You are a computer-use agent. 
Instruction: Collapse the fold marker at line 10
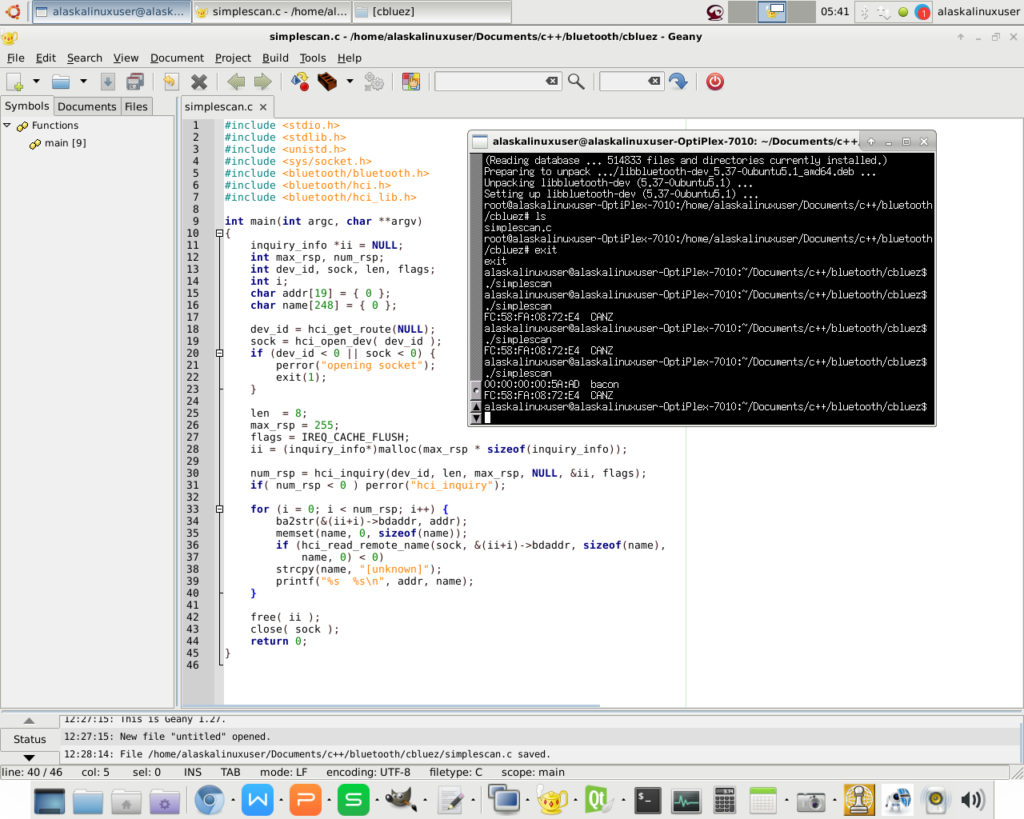[220, 233]
